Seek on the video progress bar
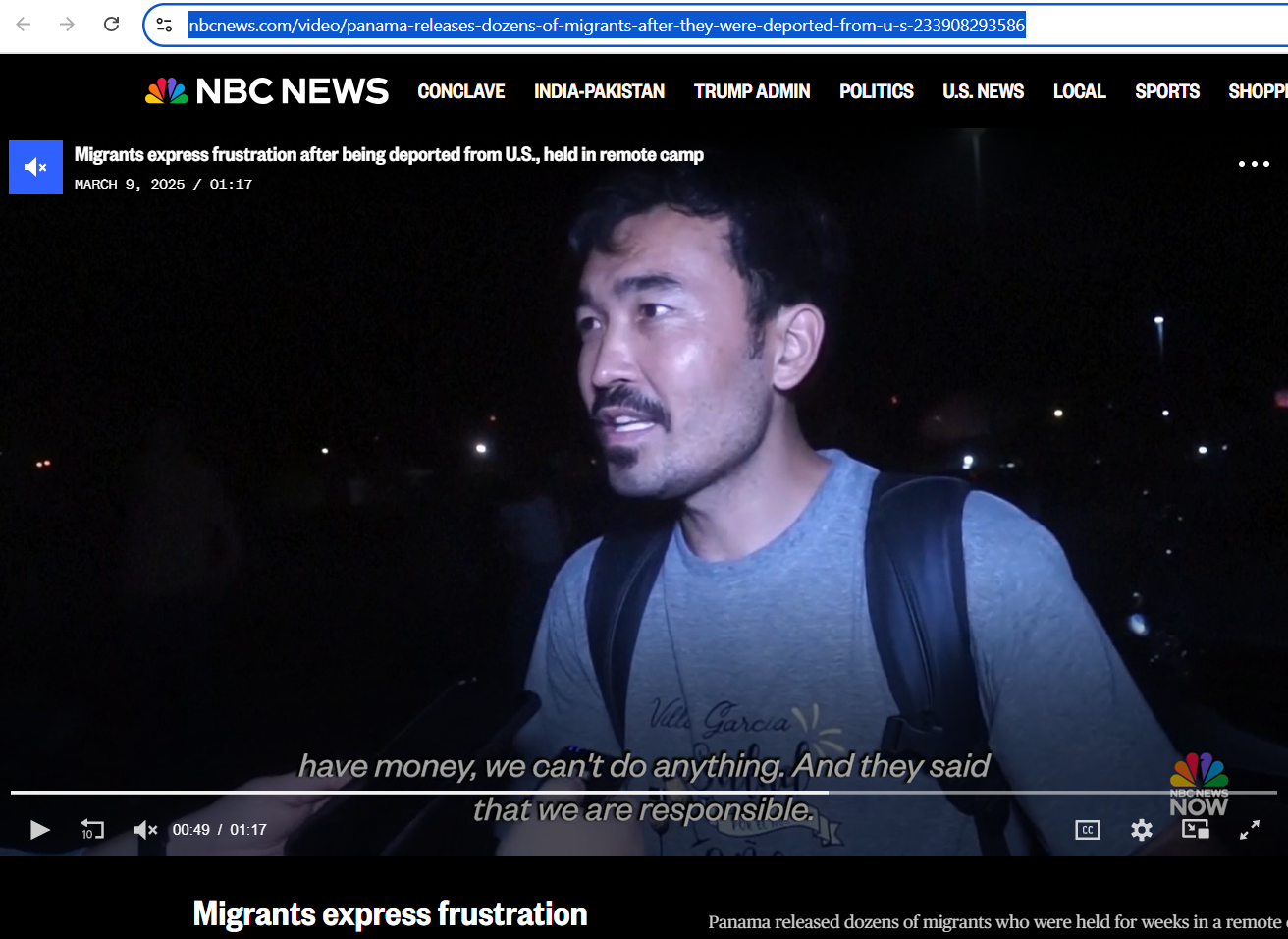This screenshot has width=1288, height=939. coord(644,792)
